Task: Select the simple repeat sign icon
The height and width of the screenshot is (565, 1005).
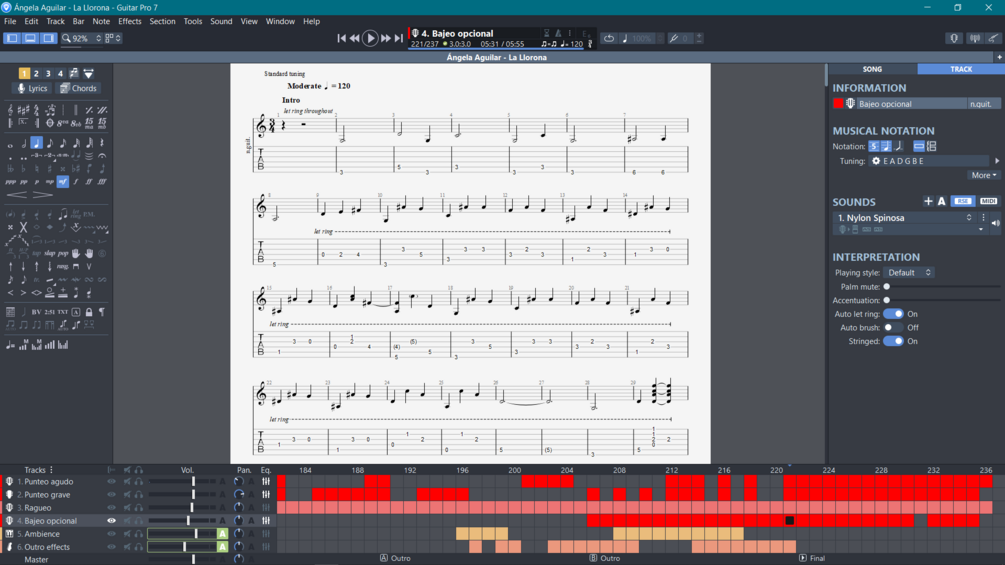Action: coord(89,110)
